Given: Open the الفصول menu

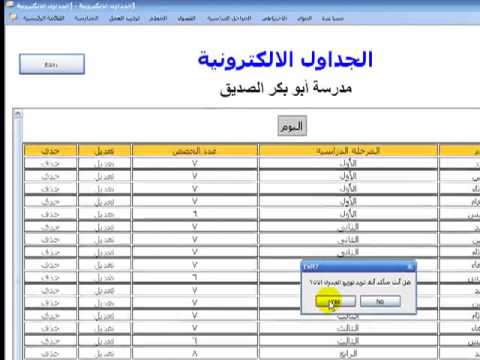Looking at the screenshot, I should 186,18.
